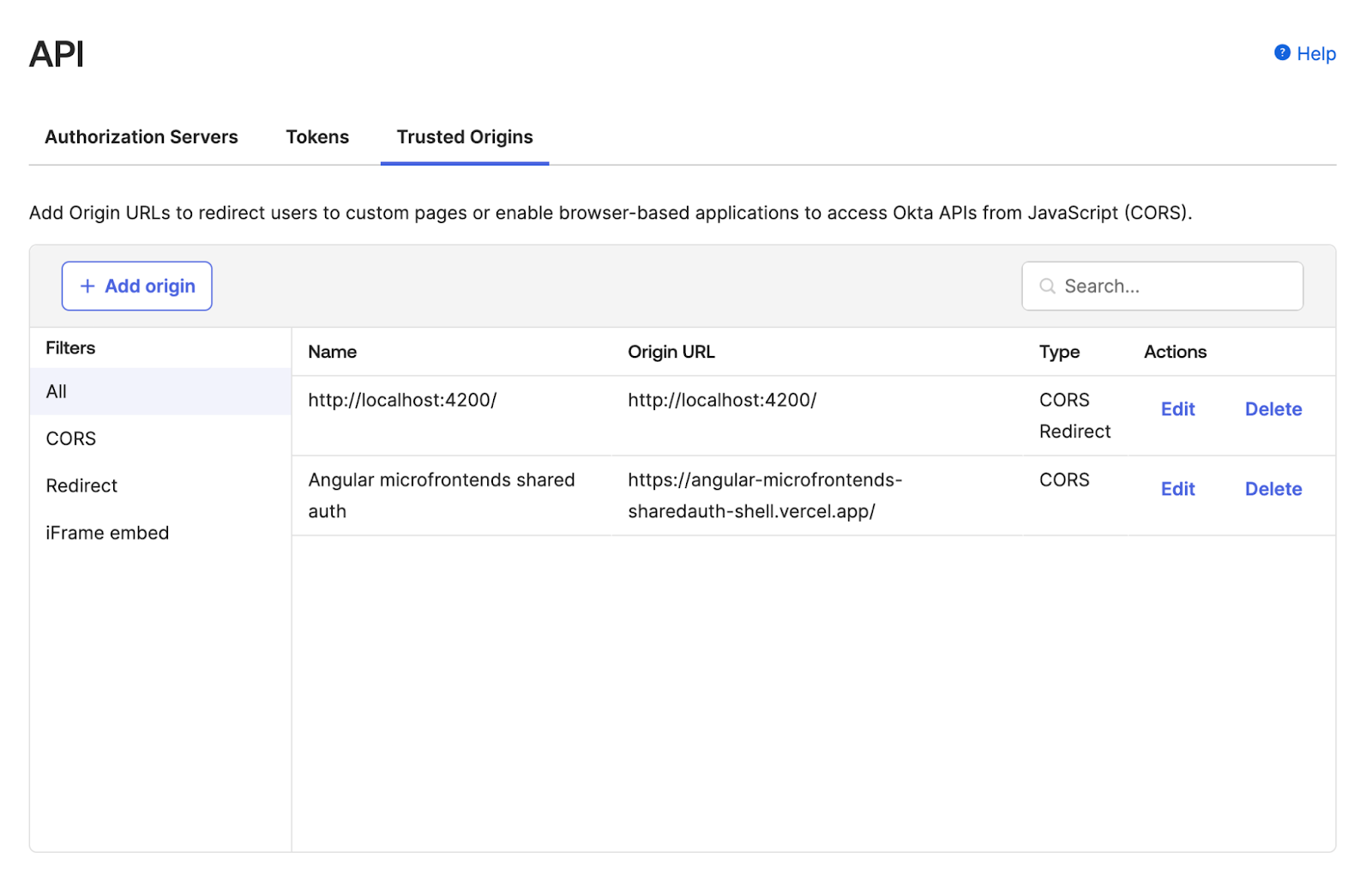Click the angular-microfrontends vercel.app URL cell
This screenshot has width=1372, height=881.
click(764, 496)
